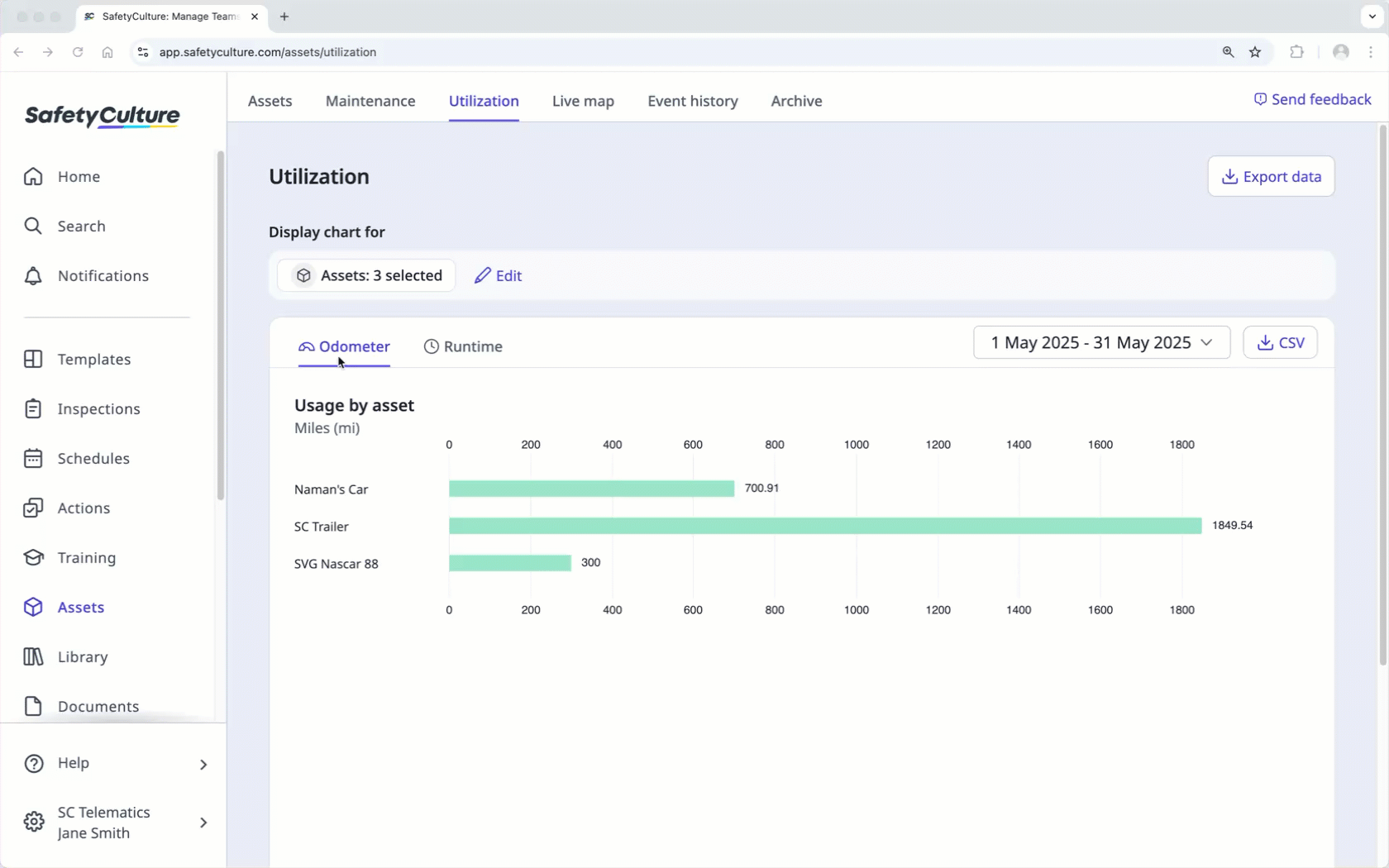Click the browser forward arrow
This screenshot has width=1389, height=868.
point(48,52)
